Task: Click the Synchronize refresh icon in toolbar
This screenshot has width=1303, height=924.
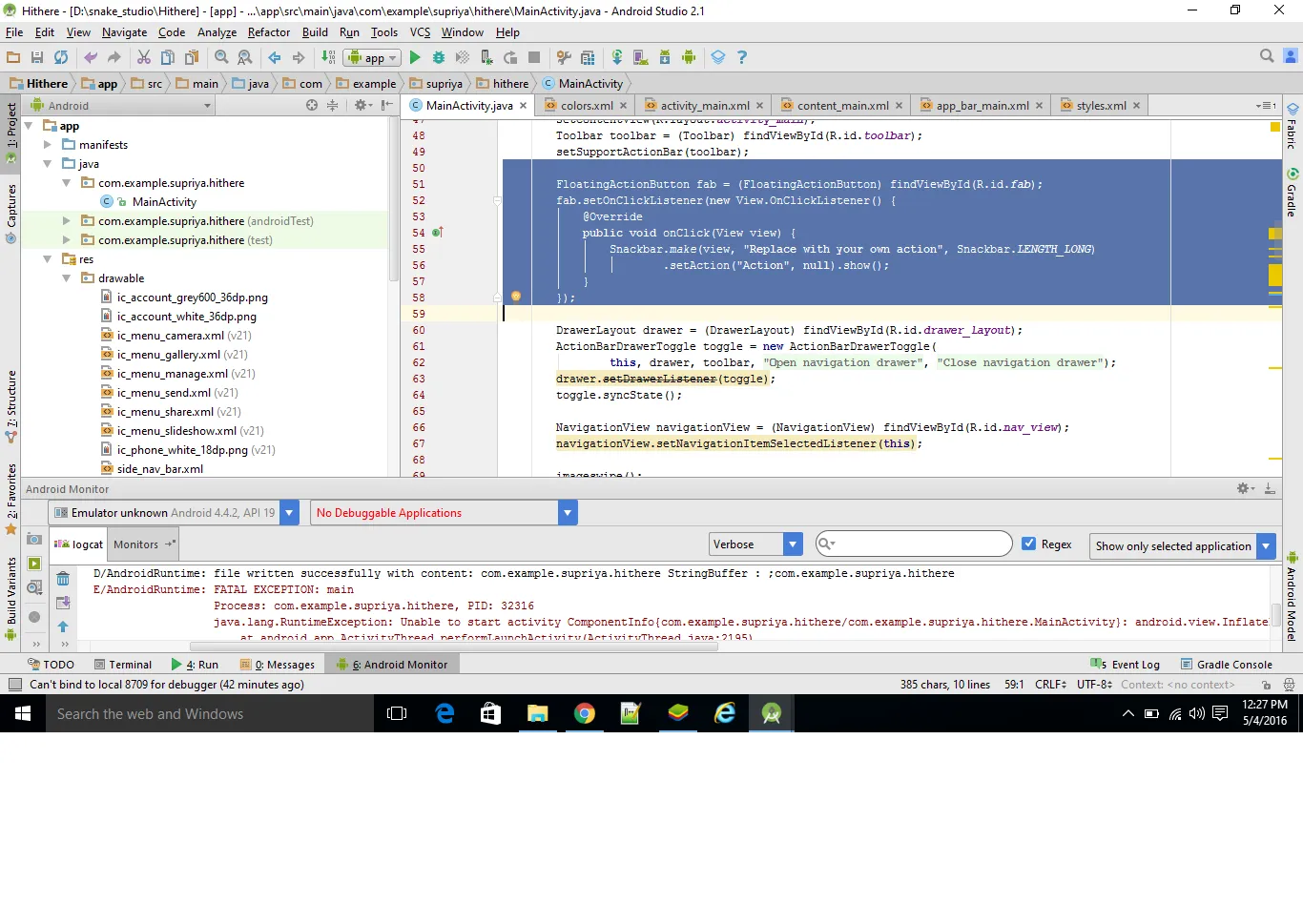Action: coord(61,57)
